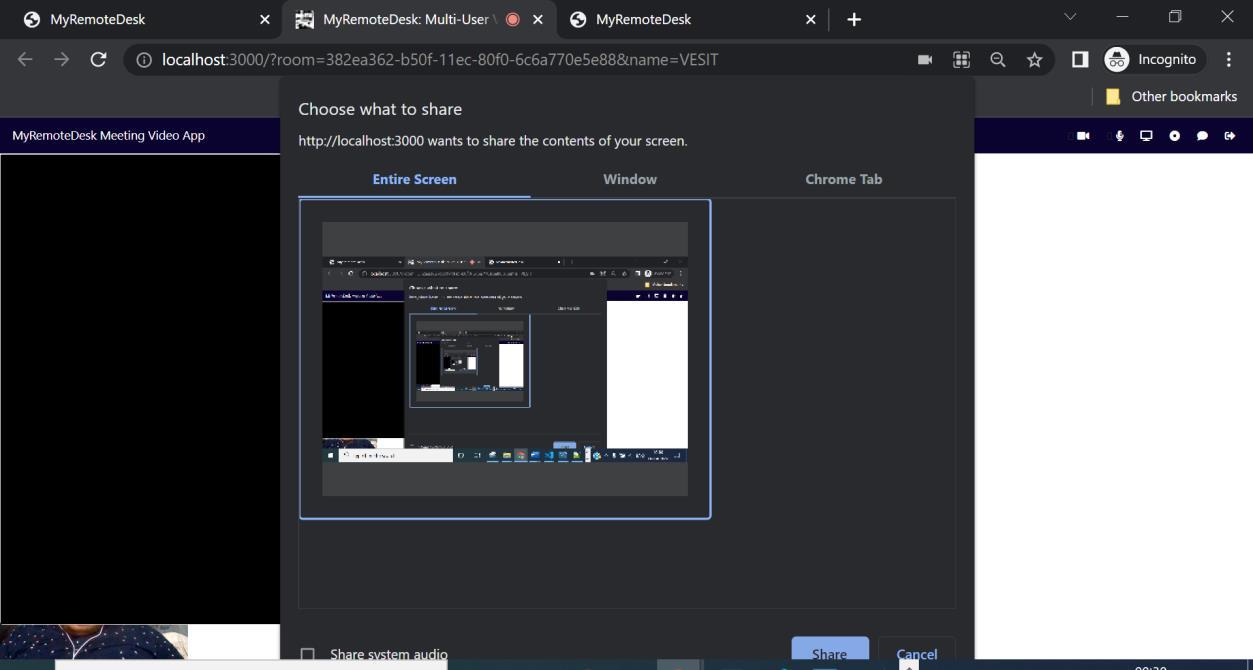
Task: Open the chat bubble icon
Action: click(x=1202, y=136)
